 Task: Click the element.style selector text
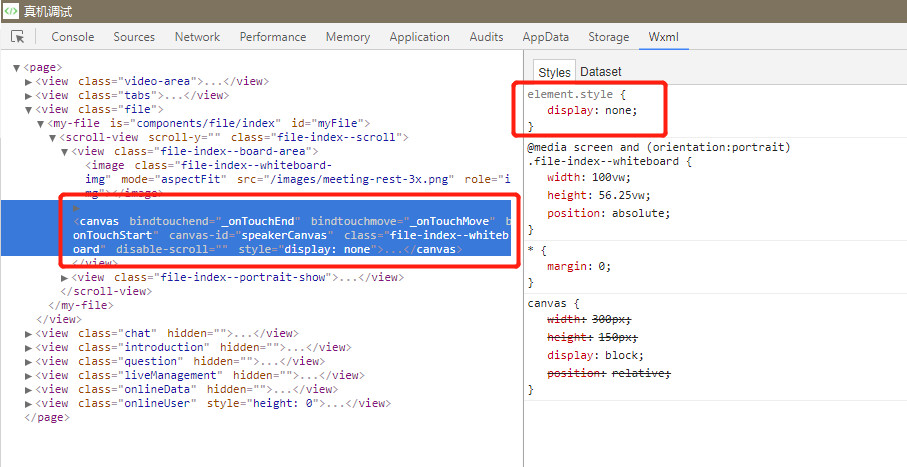point(570,94)
